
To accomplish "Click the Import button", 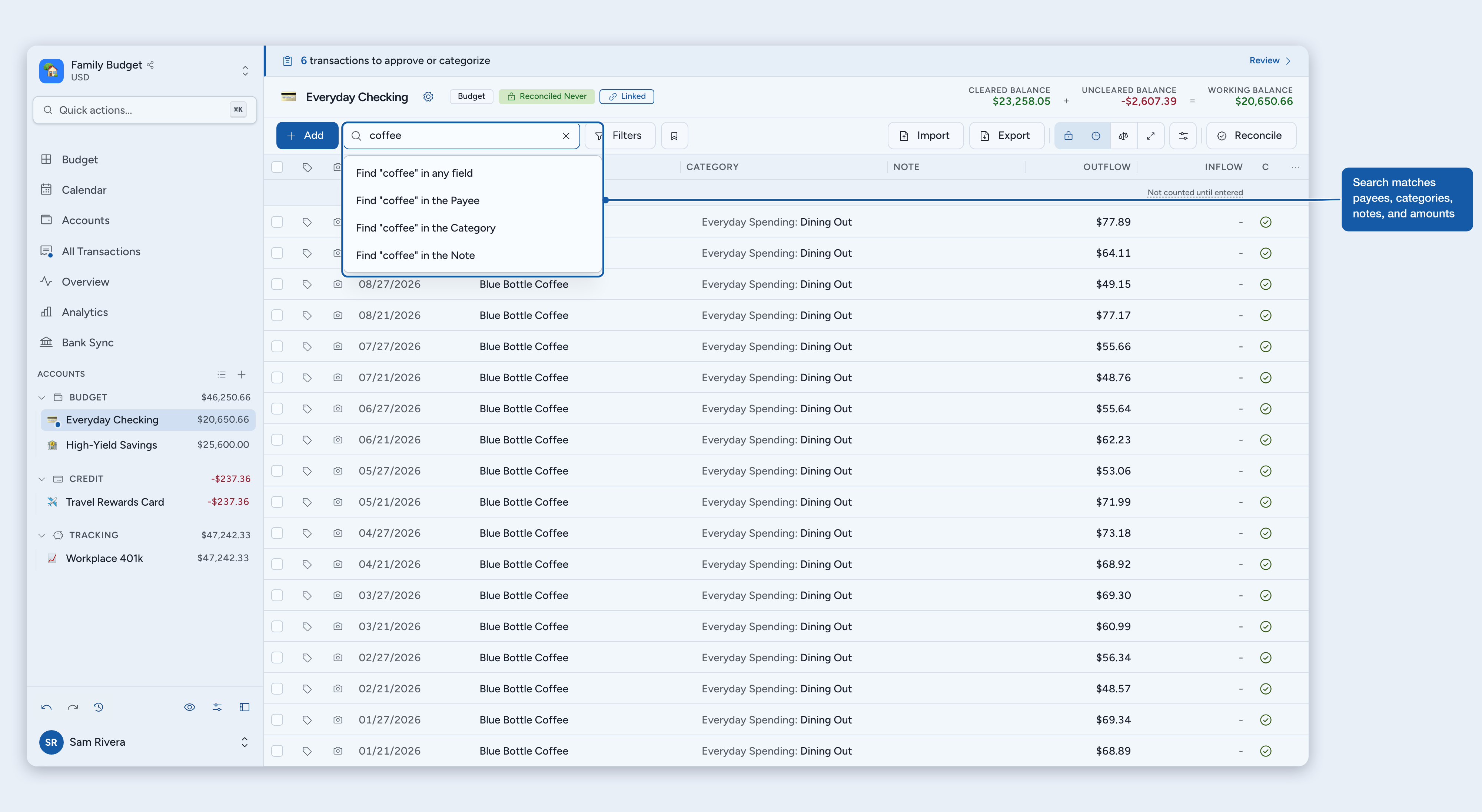I will [925, 136].
